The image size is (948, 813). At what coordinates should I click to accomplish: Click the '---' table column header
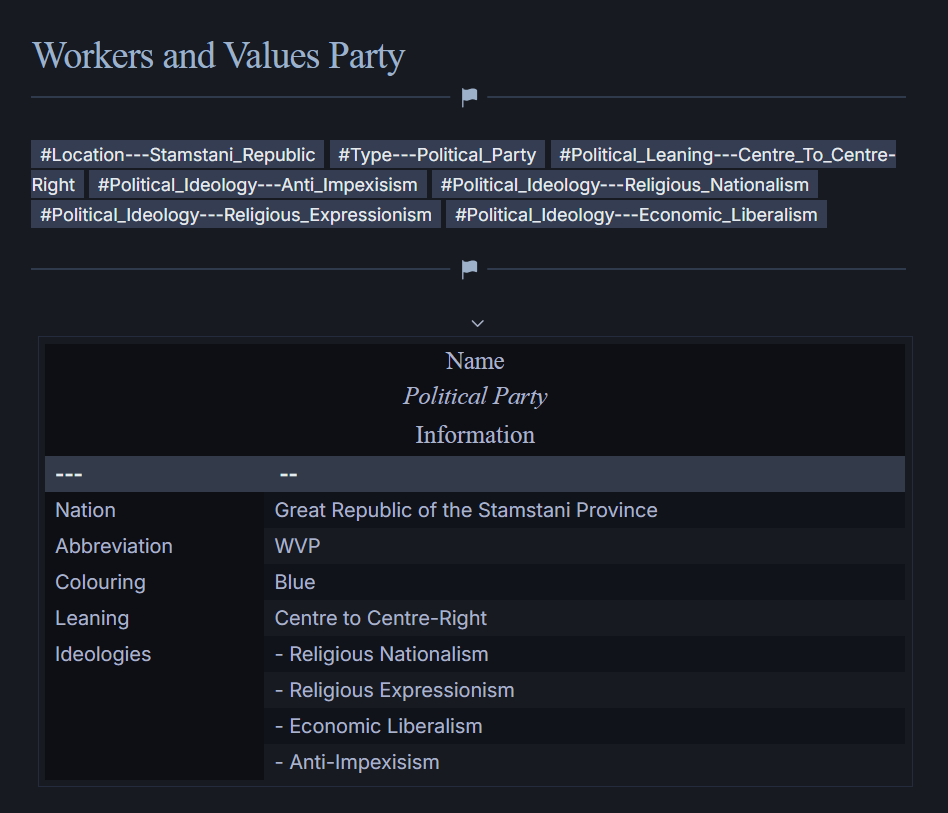click(69, 474)
